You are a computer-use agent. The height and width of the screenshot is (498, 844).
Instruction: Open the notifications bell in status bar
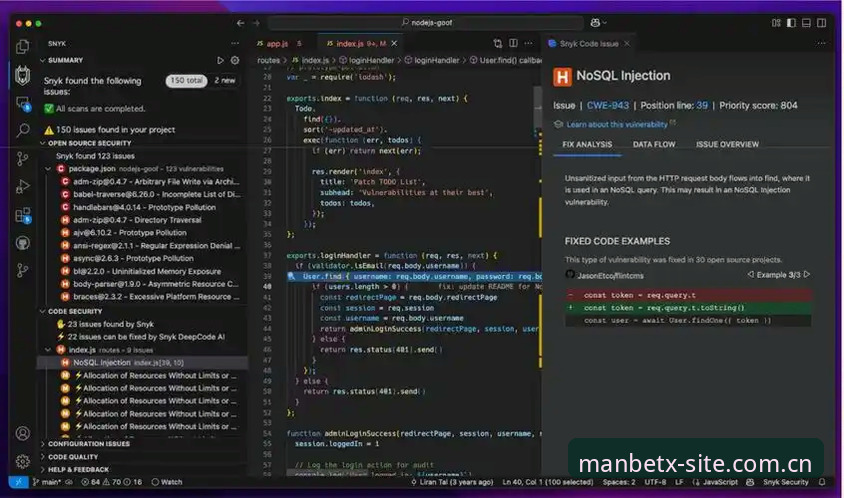822,482
